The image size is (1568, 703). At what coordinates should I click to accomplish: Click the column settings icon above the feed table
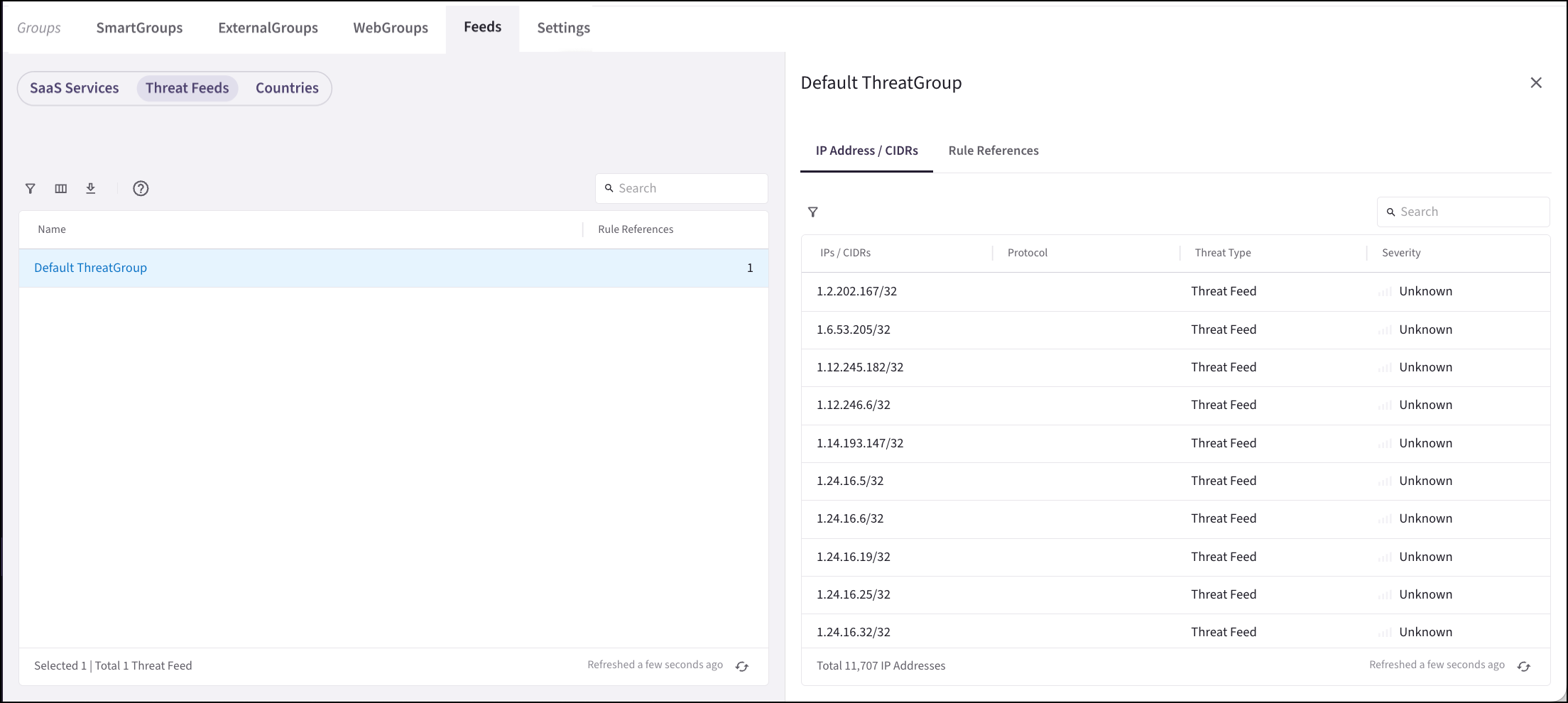[x=61, y=188]
